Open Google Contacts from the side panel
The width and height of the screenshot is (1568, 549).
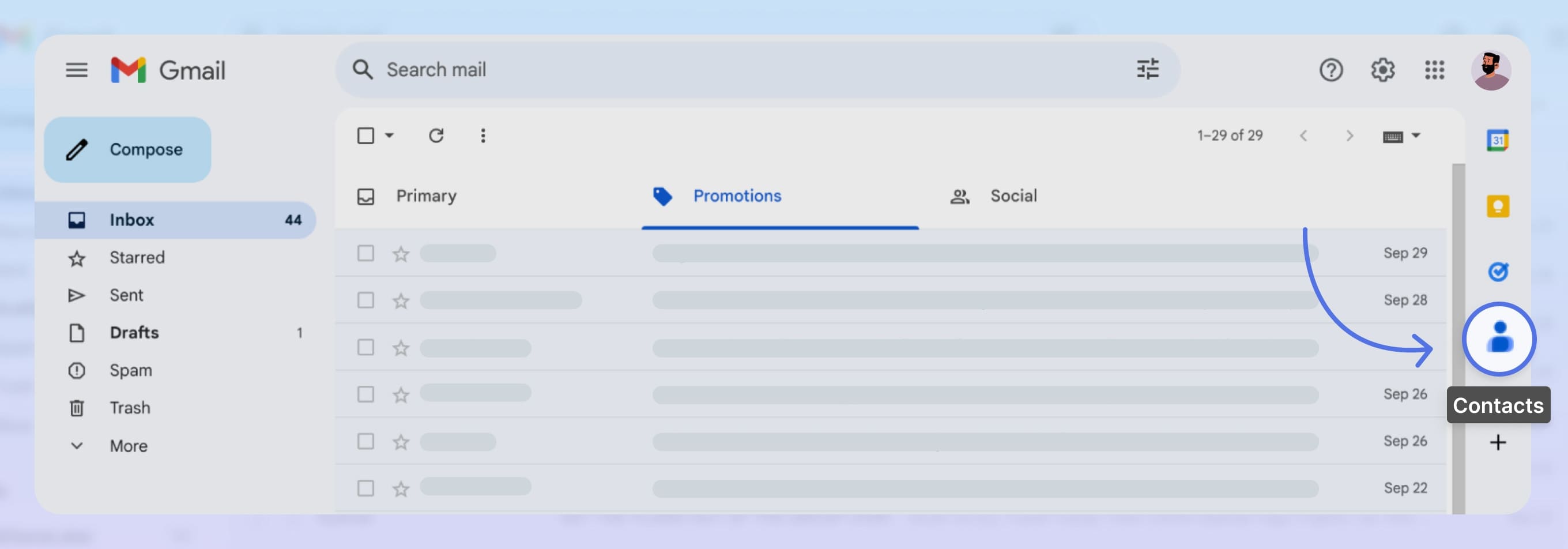pyautogui.click(x=1498, y=339)
